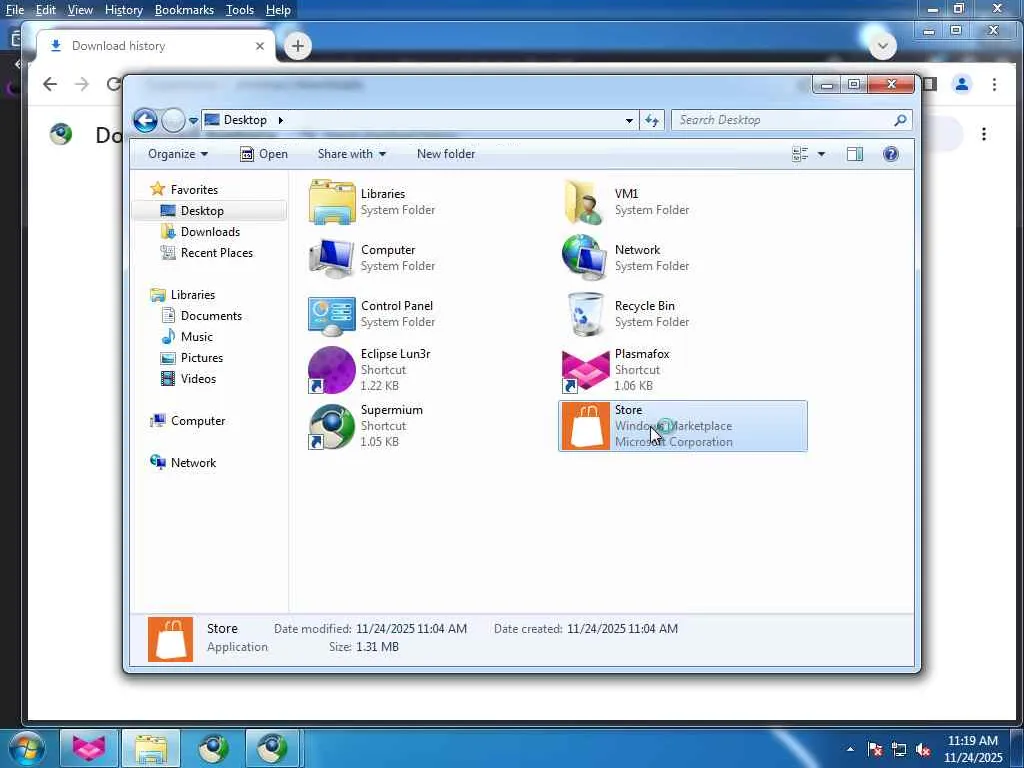Click the Open toolbar button
This screenshot has height=768, width=1024.
click(x=264, y=154)
